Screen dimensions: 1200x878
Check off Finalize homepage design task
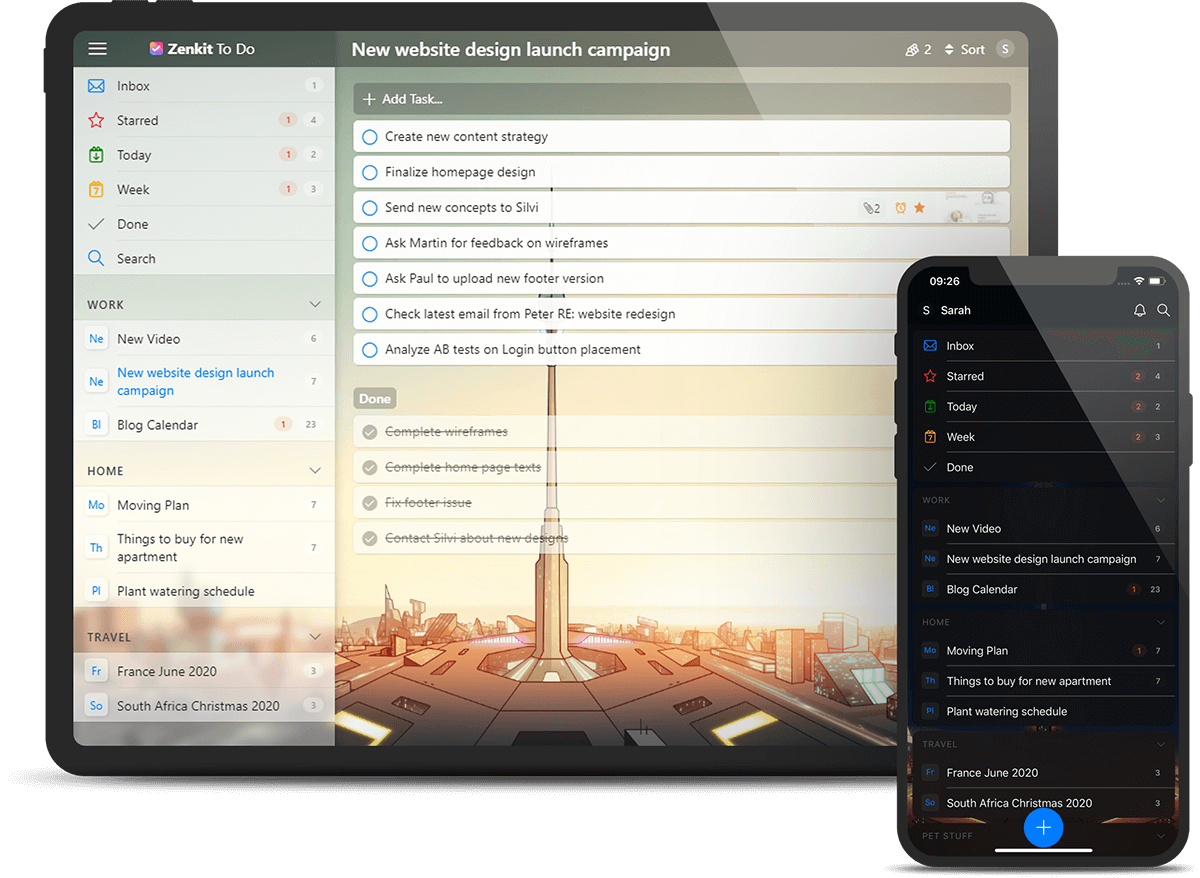click(370, 172)
